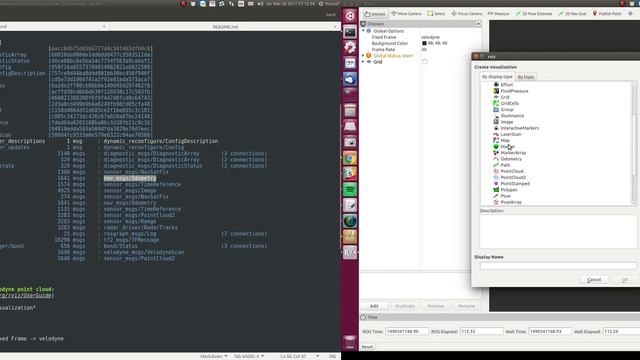Click the RViz launcher icon in dock
The width and height of the screenshot is (640, 360).
tap(350, 252)
